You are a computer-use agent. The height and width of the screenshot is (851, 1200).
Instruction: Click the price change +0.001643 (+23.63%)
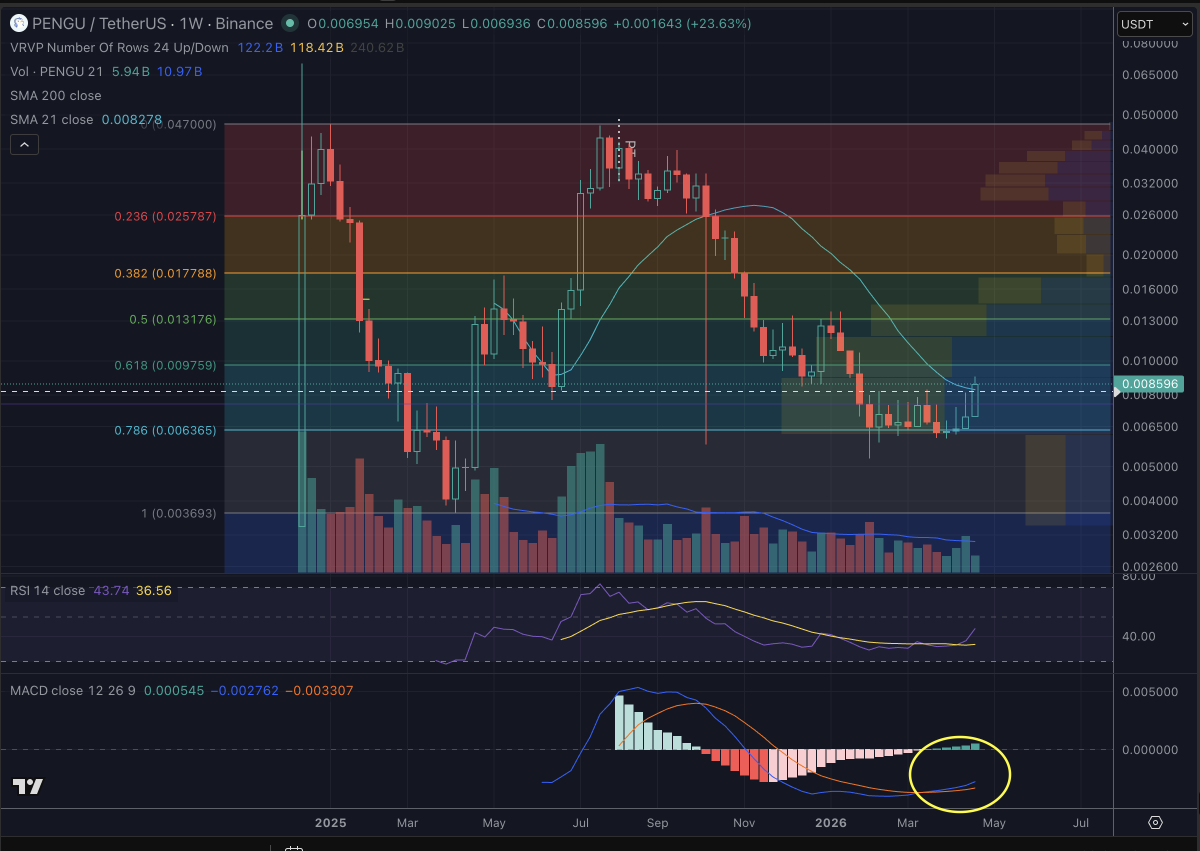(x=680, y=23)
